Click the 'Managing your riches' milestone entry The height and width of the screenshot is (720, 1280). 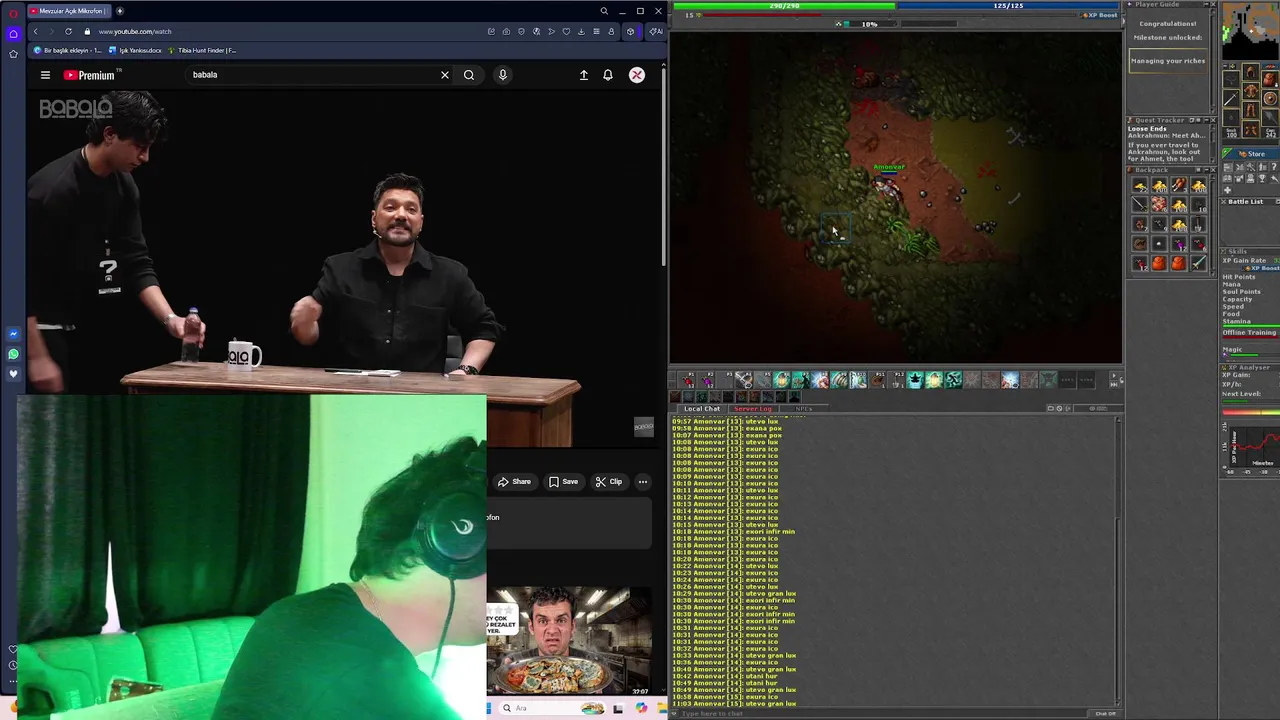click(x=1168, y=61)
